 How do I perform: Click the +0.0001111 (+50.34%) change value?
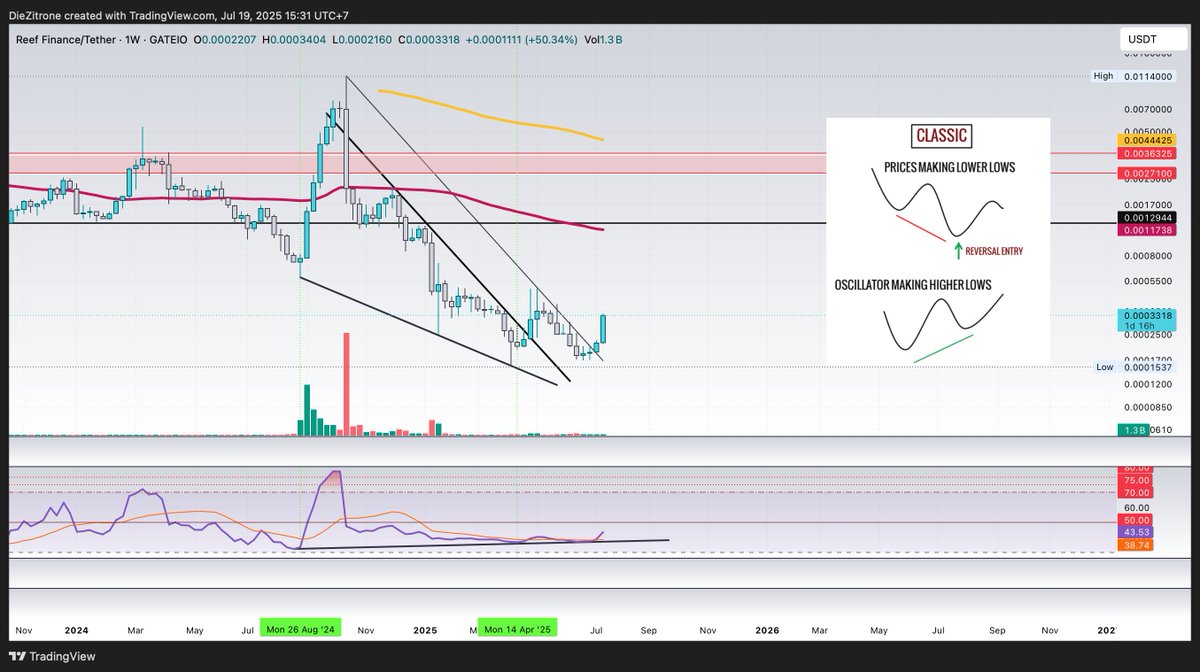click(522, 39)
